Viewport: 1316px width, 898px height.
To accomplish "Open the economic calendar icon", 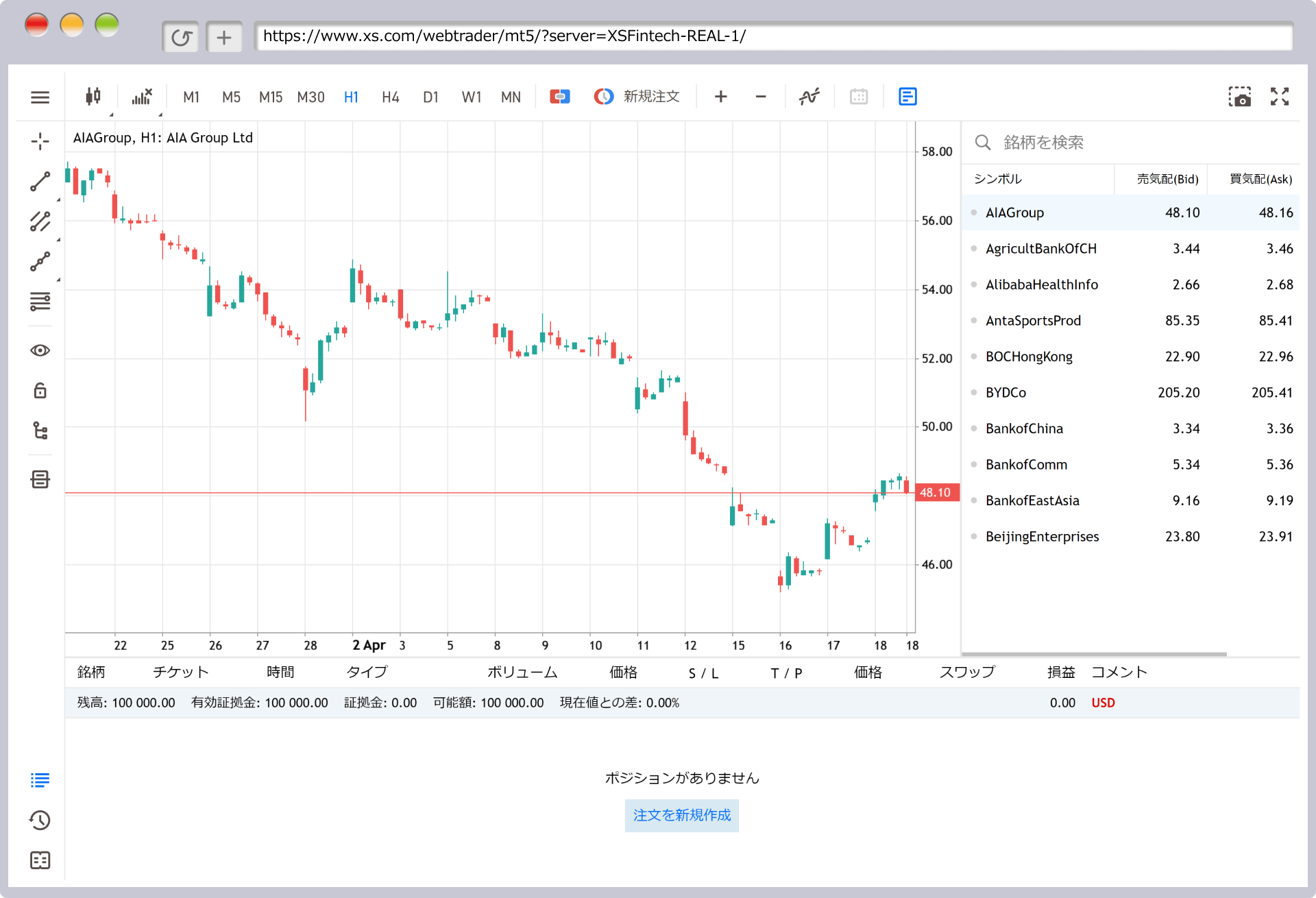I will click(x=859, y=97).
